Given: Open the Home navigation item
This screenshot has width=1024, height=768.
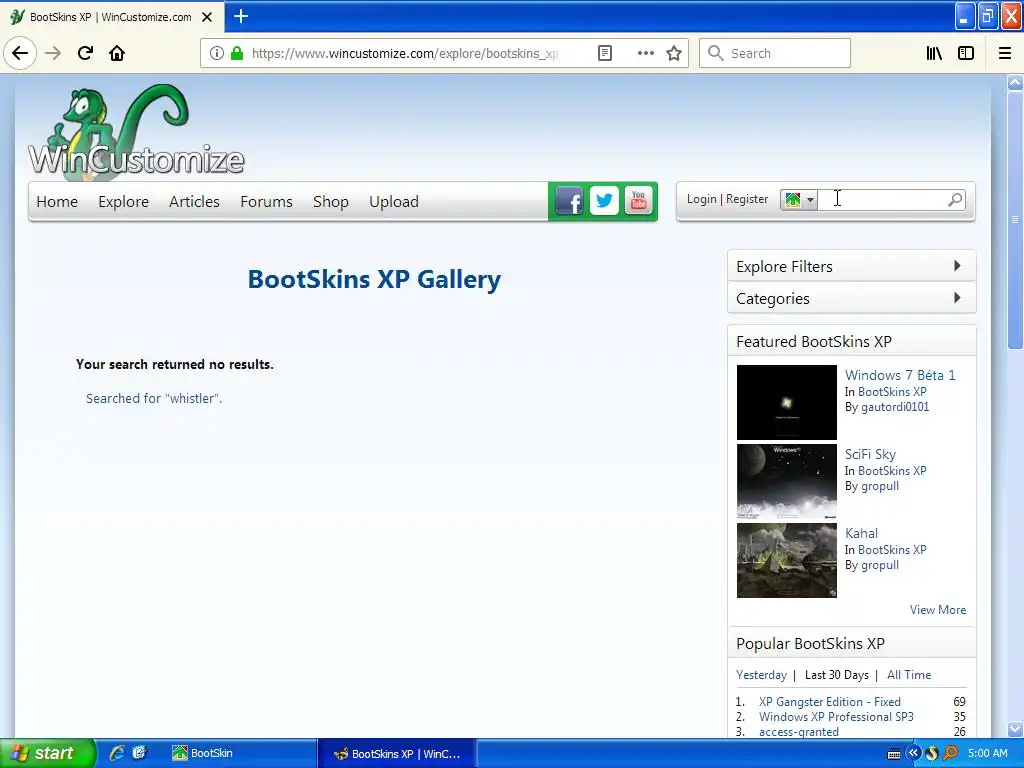Looking at the screenshot, I should click(57, 202).
